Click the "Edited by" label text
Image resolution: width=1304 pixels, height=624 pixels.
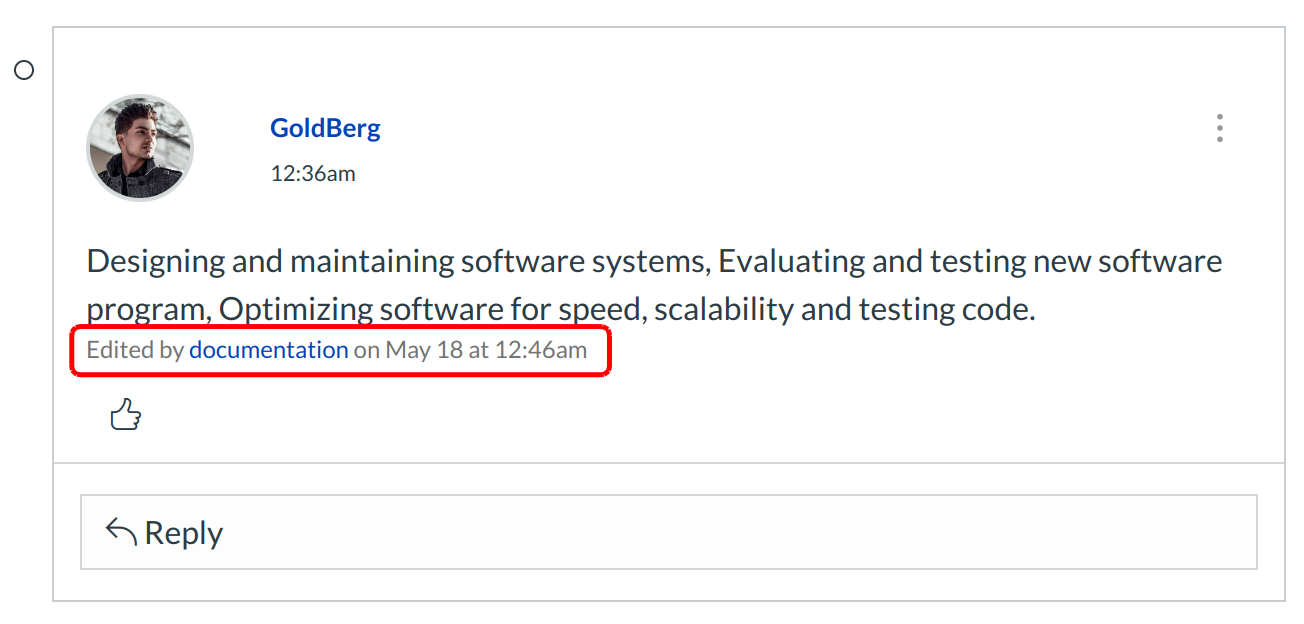point(135,350)
